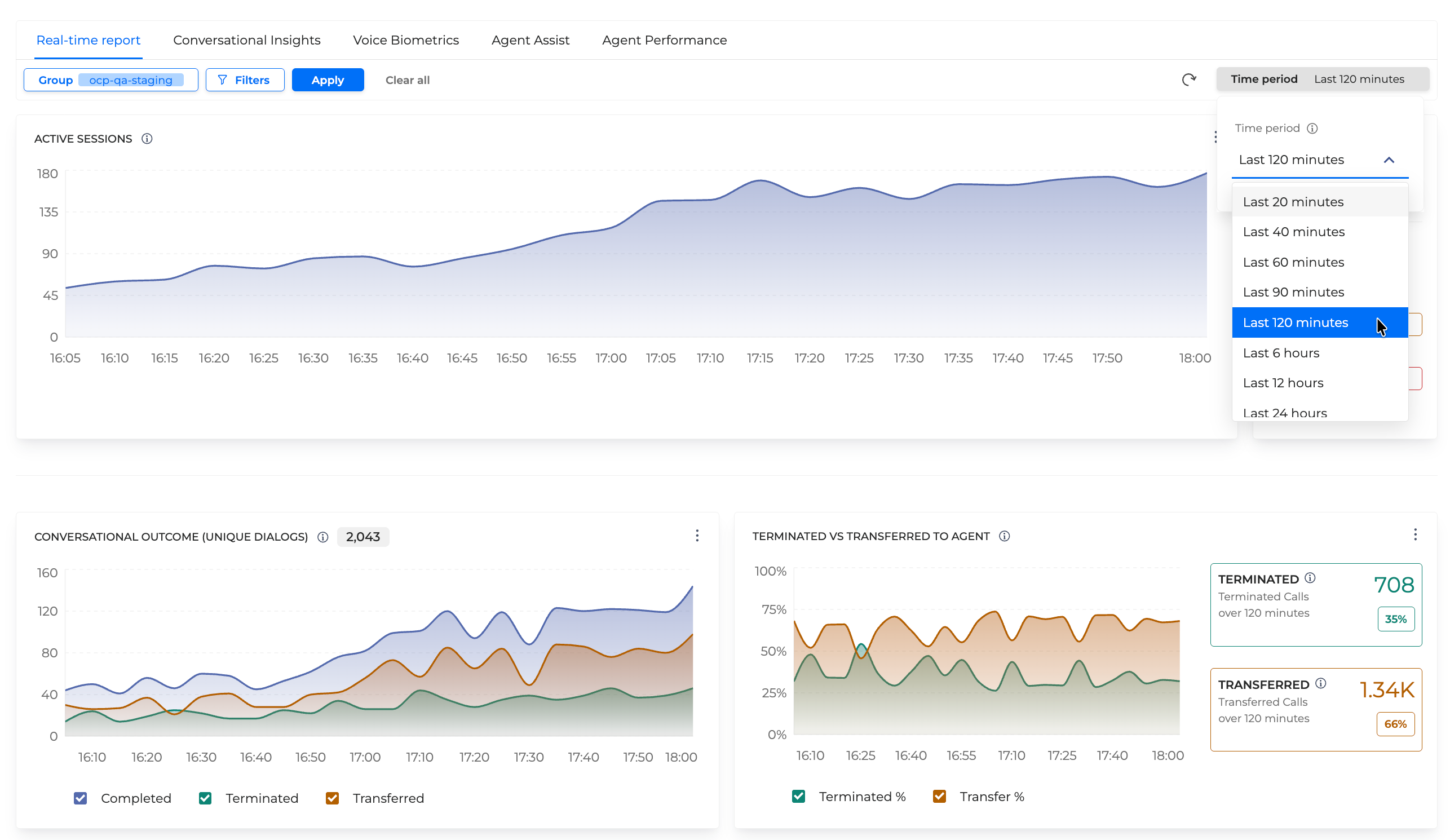The height and width of the screenshot is (840, 1450).
Task: Uncheck the Completed series checkbox
Action: [81, 798]
